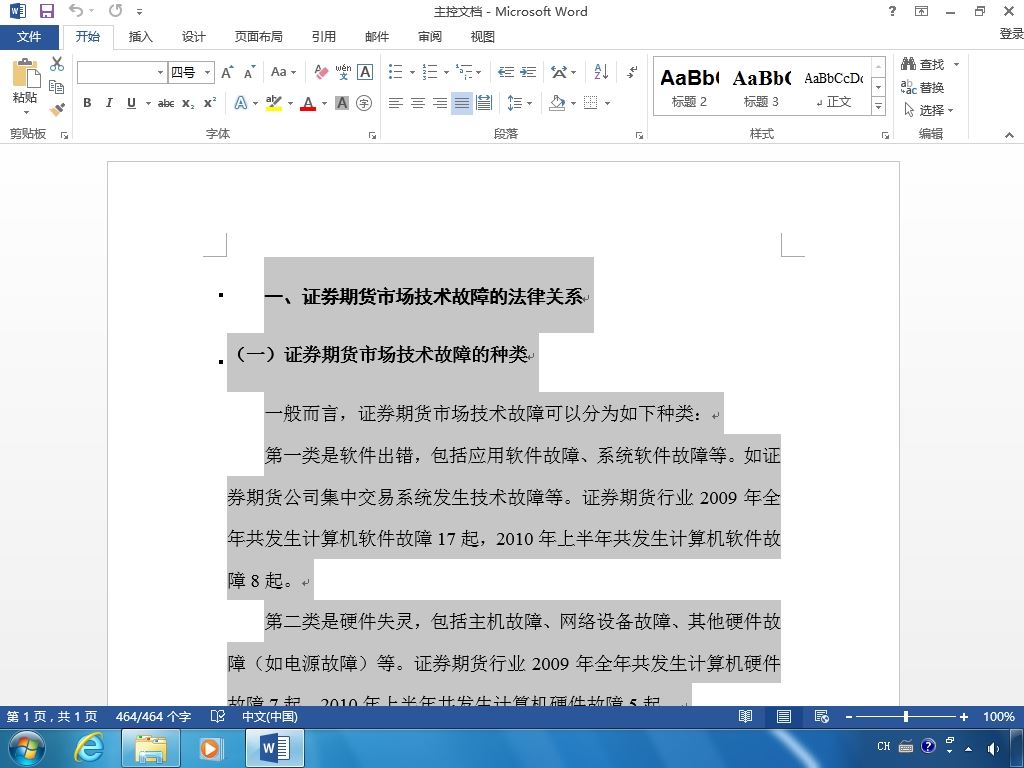Open the 文件 File menu

click(29, 37)
